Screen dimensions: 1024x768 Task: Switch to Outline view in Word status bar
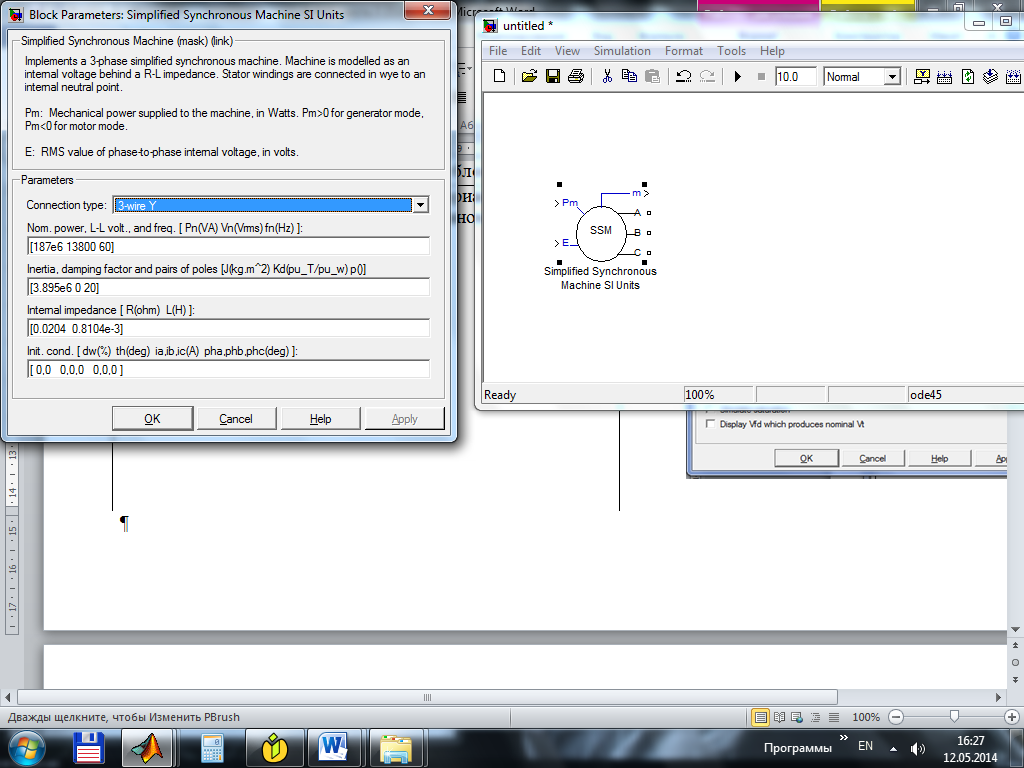coord(815,717)
